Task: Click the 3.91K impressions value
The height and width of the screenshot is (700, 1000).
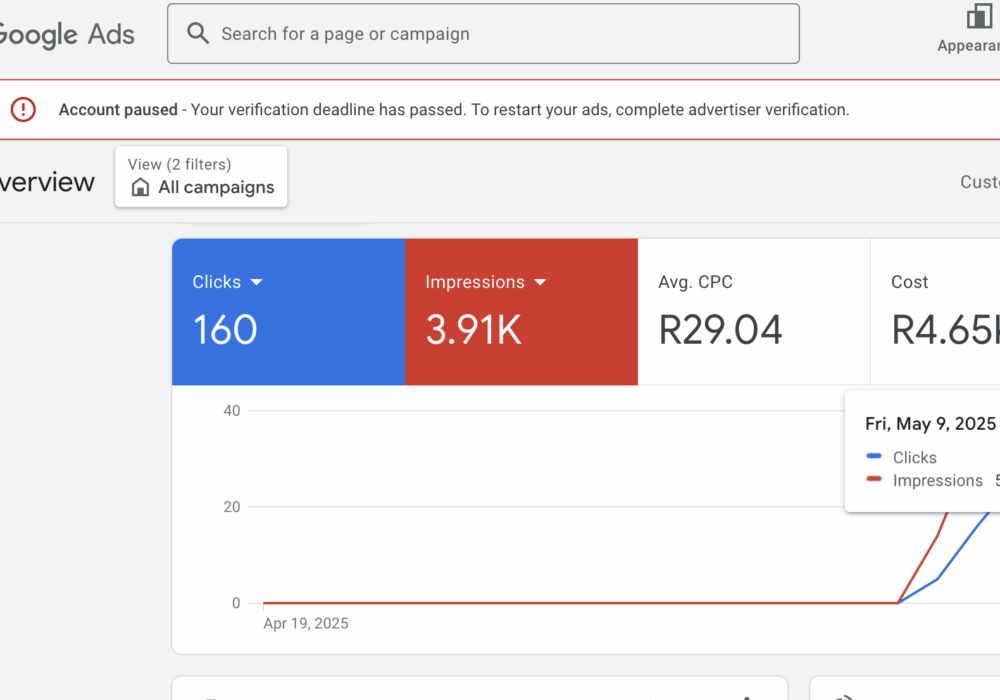Action: click(473, 330)
